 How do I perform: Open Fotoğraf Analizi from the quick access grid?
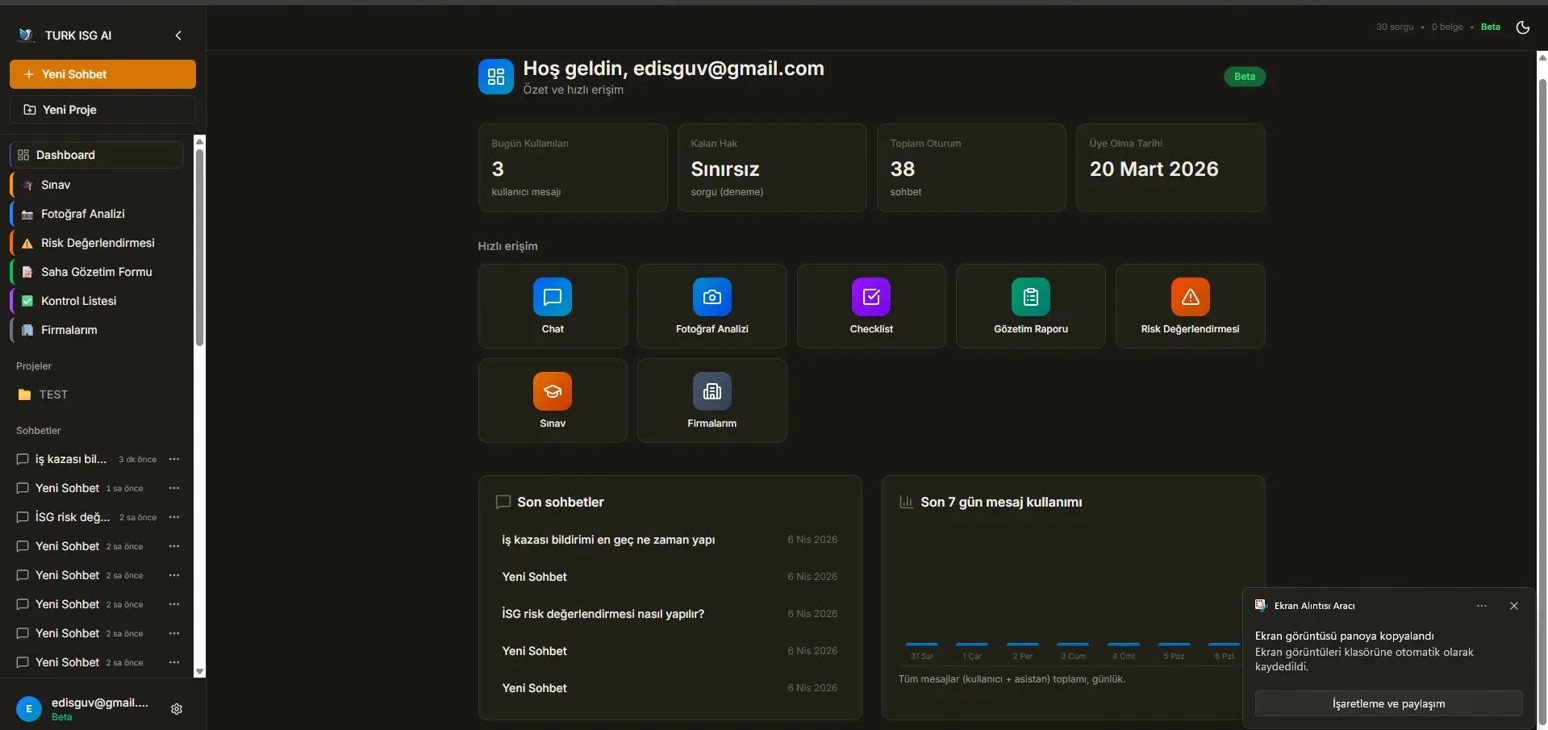711,297
